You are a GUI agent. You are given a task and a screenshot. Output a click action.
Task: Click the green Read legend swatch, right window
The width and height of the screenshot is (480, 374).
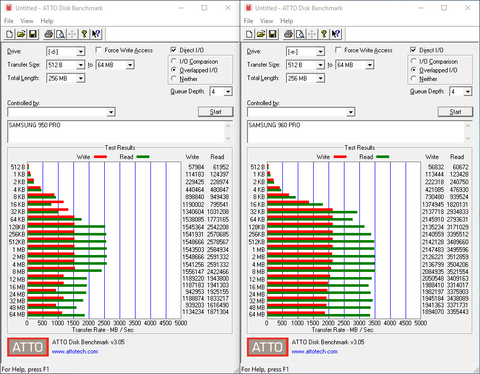coord(383,157)
